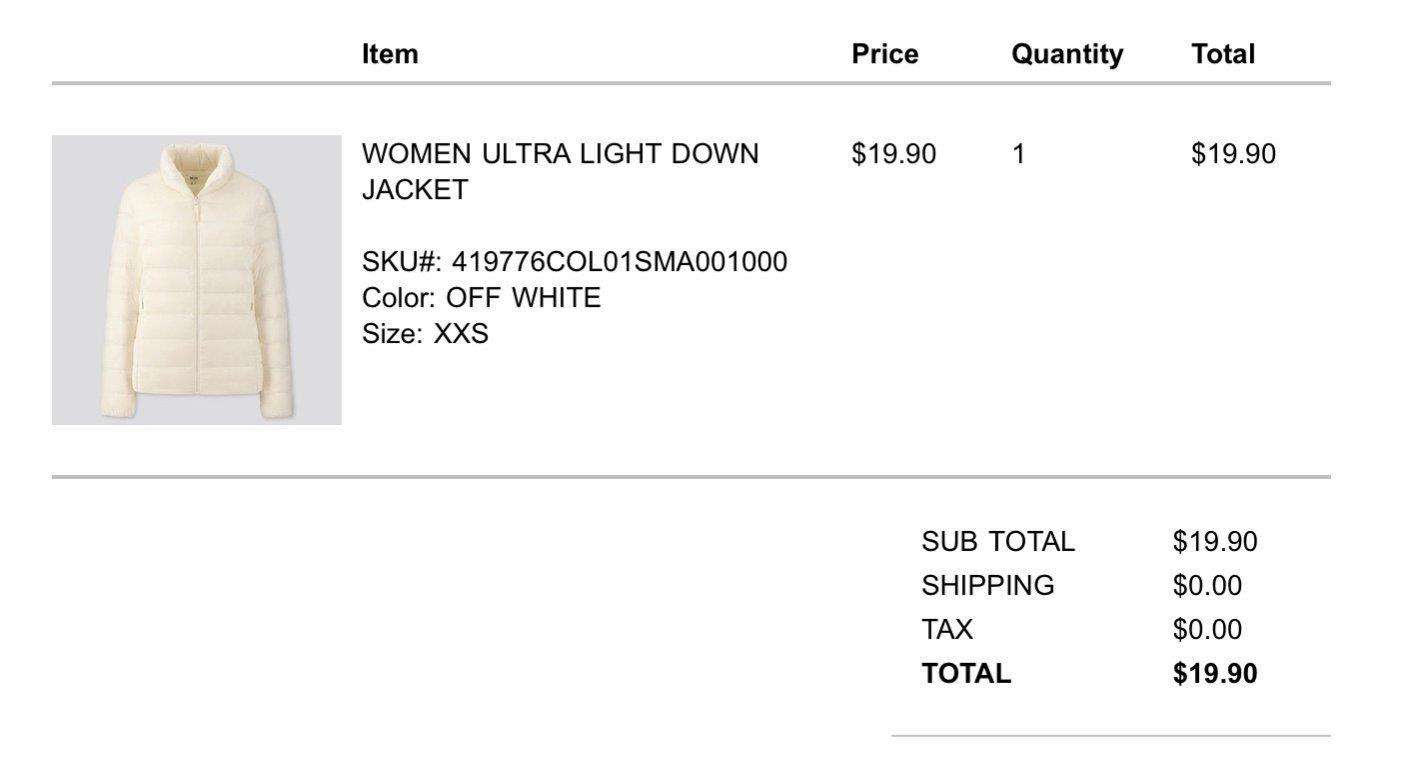Click the item unit price $19.90
Screen dimensions: 1411x783
pyautogui.click(x=894, y=154)
